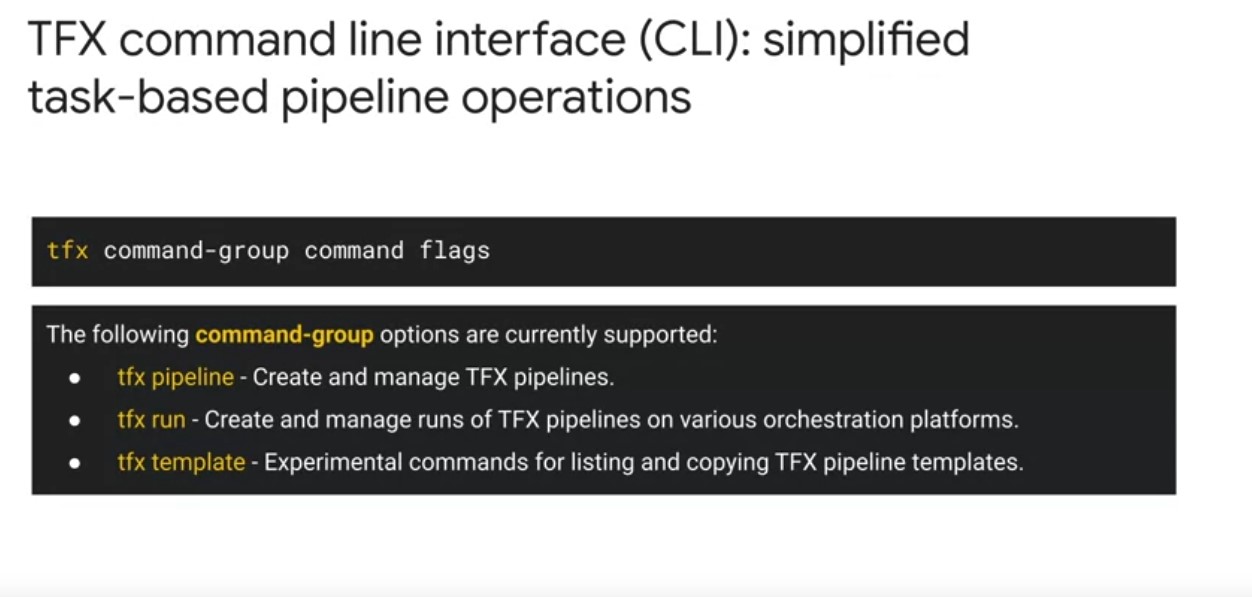Click the yellow "tfx pipeline" command text

(x=175, y=377)
